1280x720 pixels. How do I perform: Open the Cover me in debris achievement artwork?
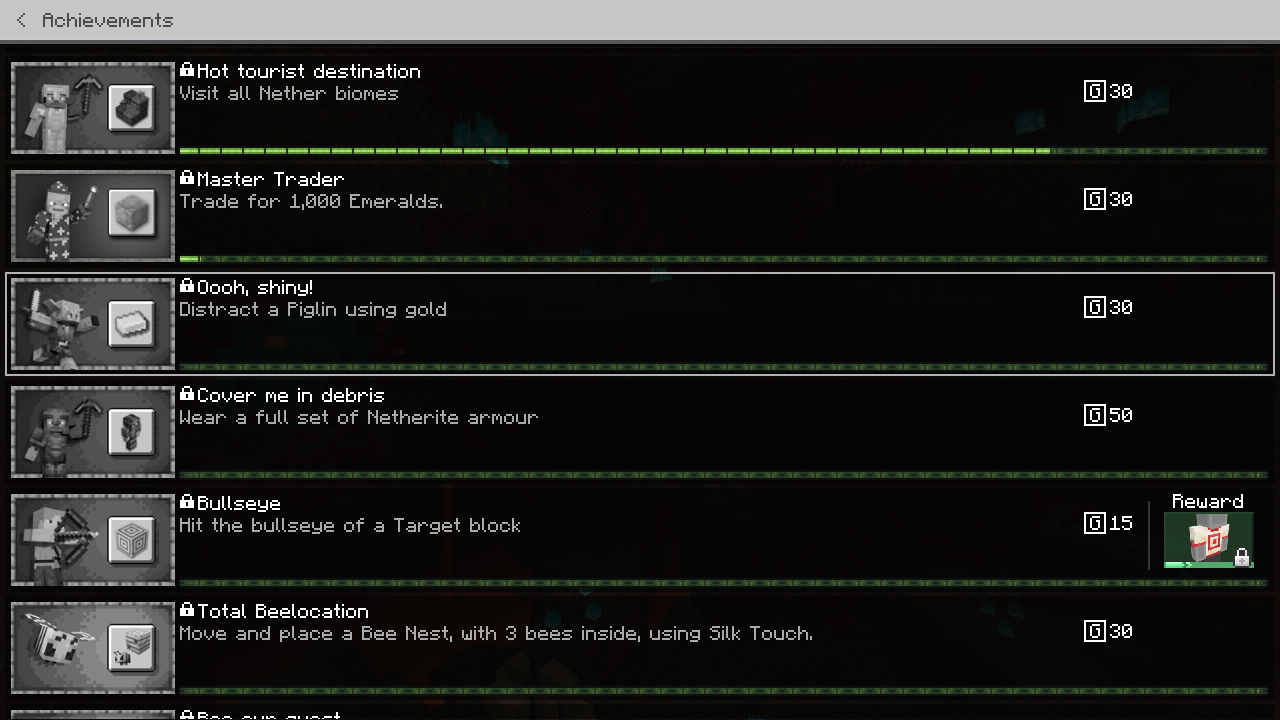coord(93,432)
